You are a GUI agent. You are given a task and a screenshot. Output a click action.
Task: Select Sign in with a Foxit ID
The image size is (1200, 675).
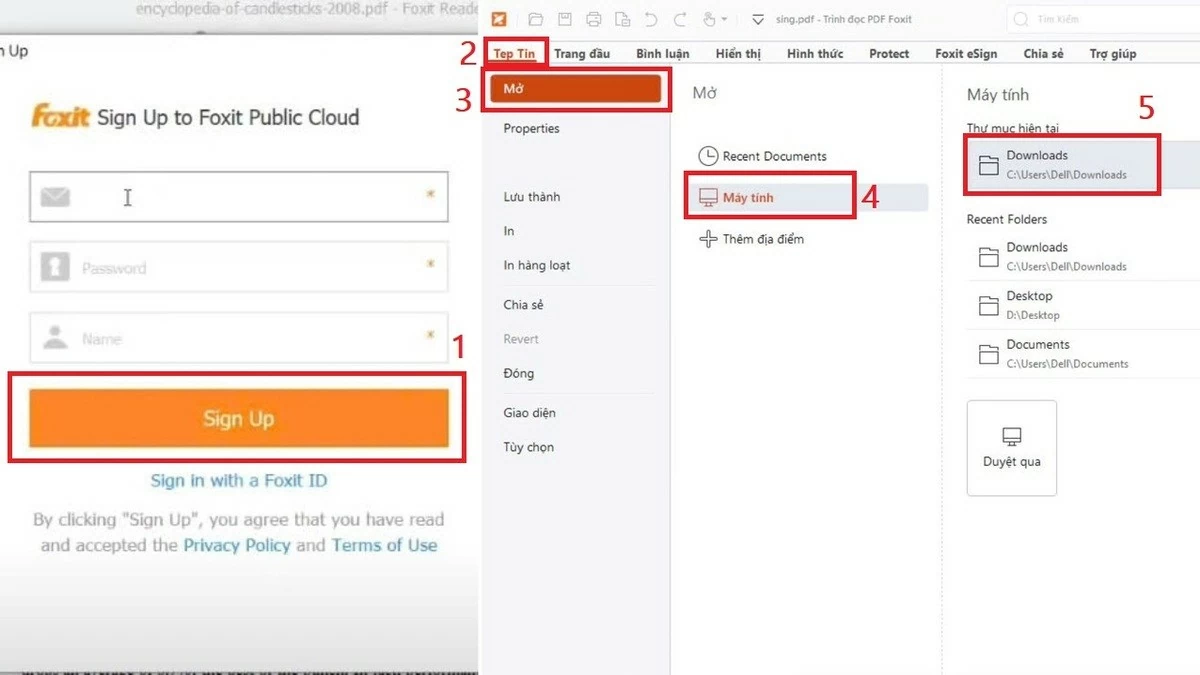click(x=238, y=481)
